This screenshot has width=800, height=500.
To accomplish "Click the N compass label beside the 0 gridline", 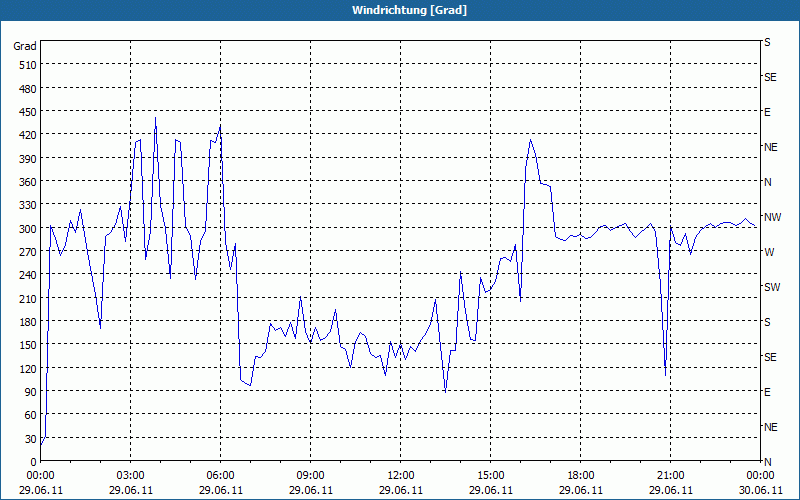I will tap(767, 462).
